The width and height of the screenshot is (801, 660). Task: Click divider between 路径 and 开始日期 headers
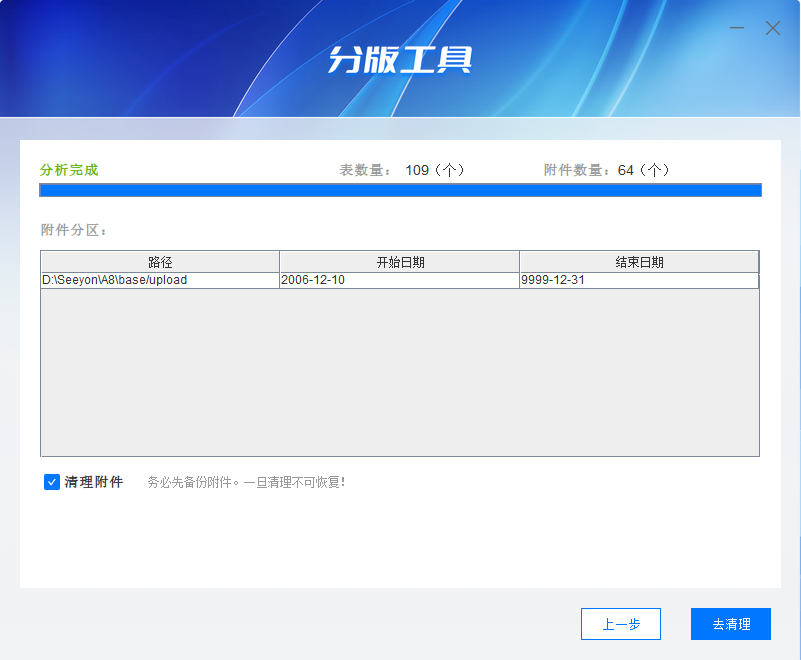(x=279, y=262)
